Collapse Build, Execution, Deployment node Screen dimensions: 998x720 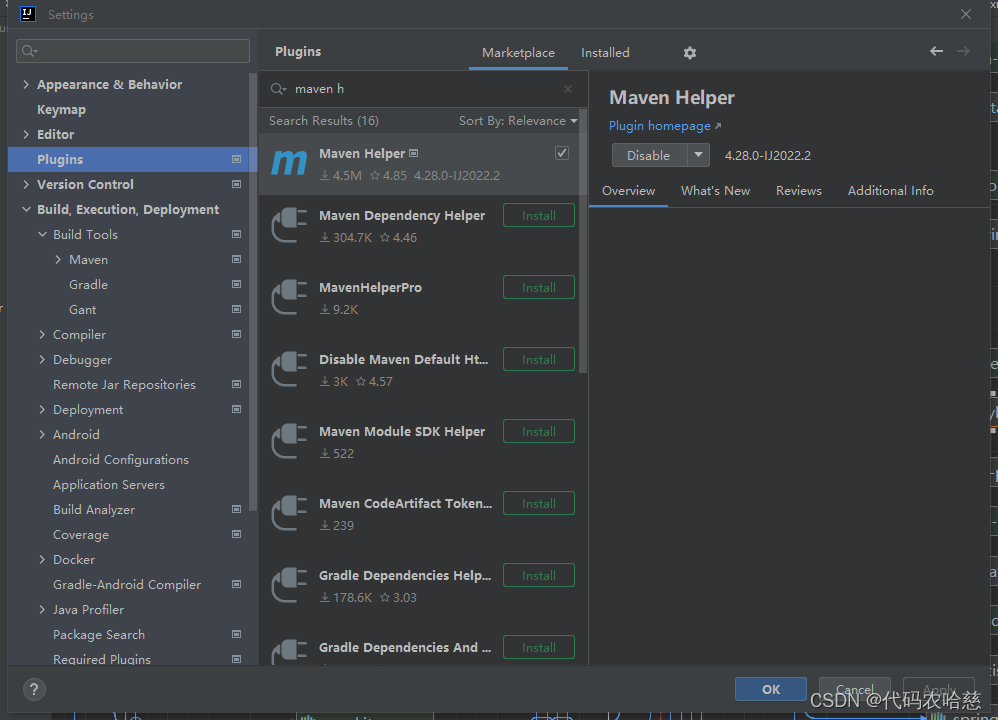click(26, 209)
